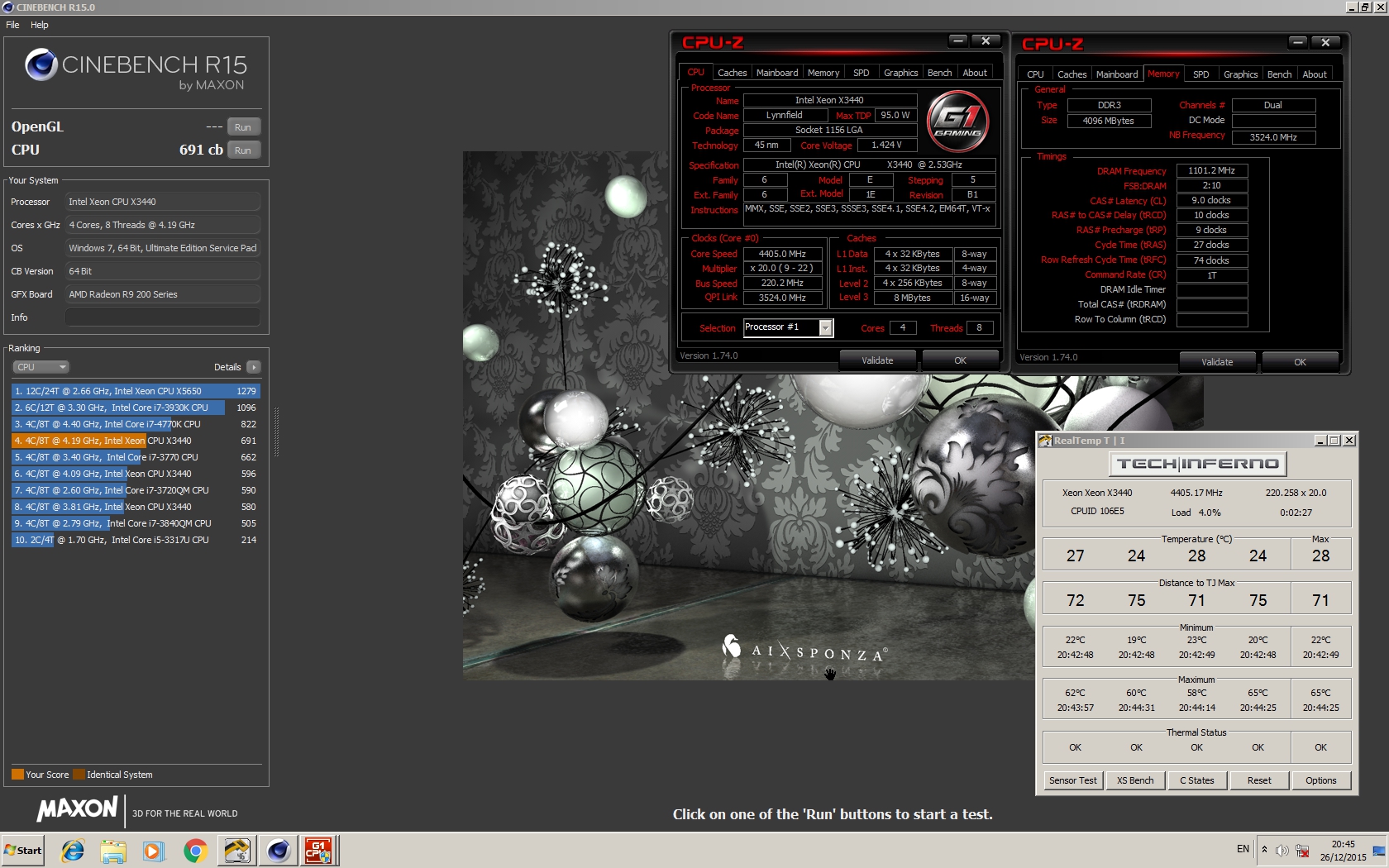1389x868 pixels.
Task: Click Core Speed value 4405.0 MHz
Action: 782,254
